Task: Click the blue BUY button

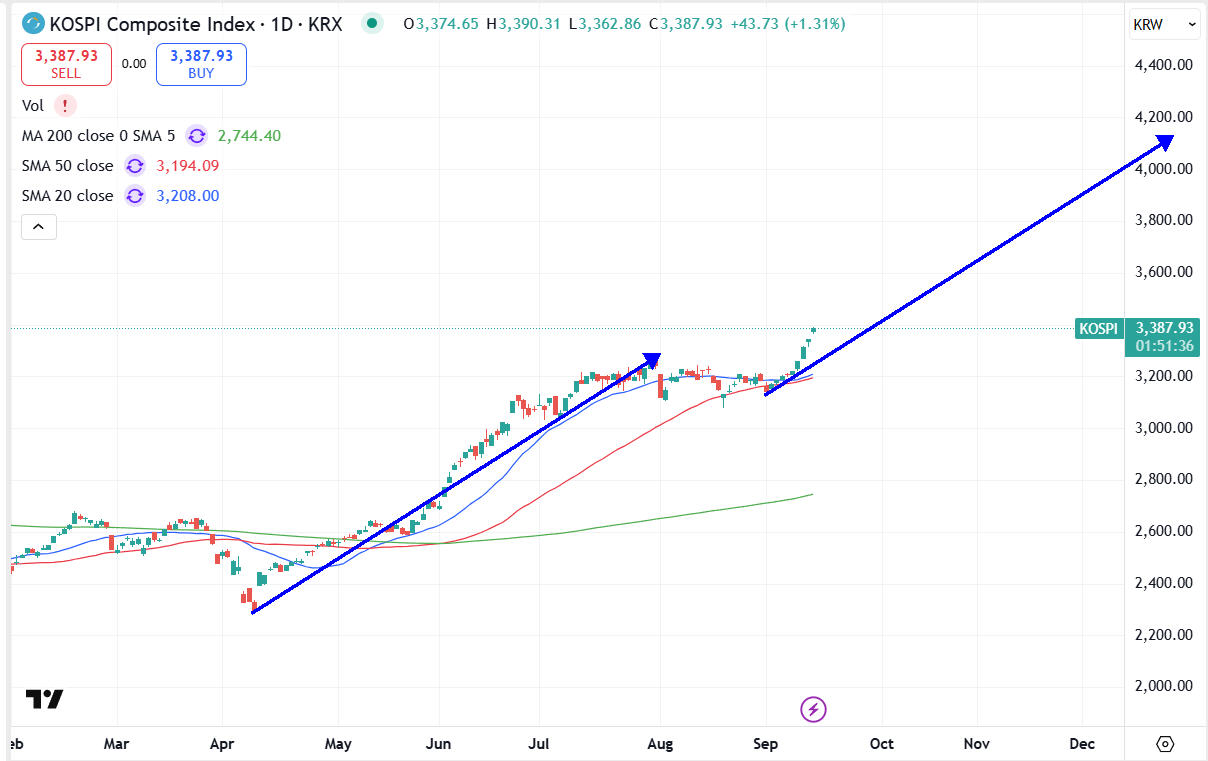Action: click(201, 64)
